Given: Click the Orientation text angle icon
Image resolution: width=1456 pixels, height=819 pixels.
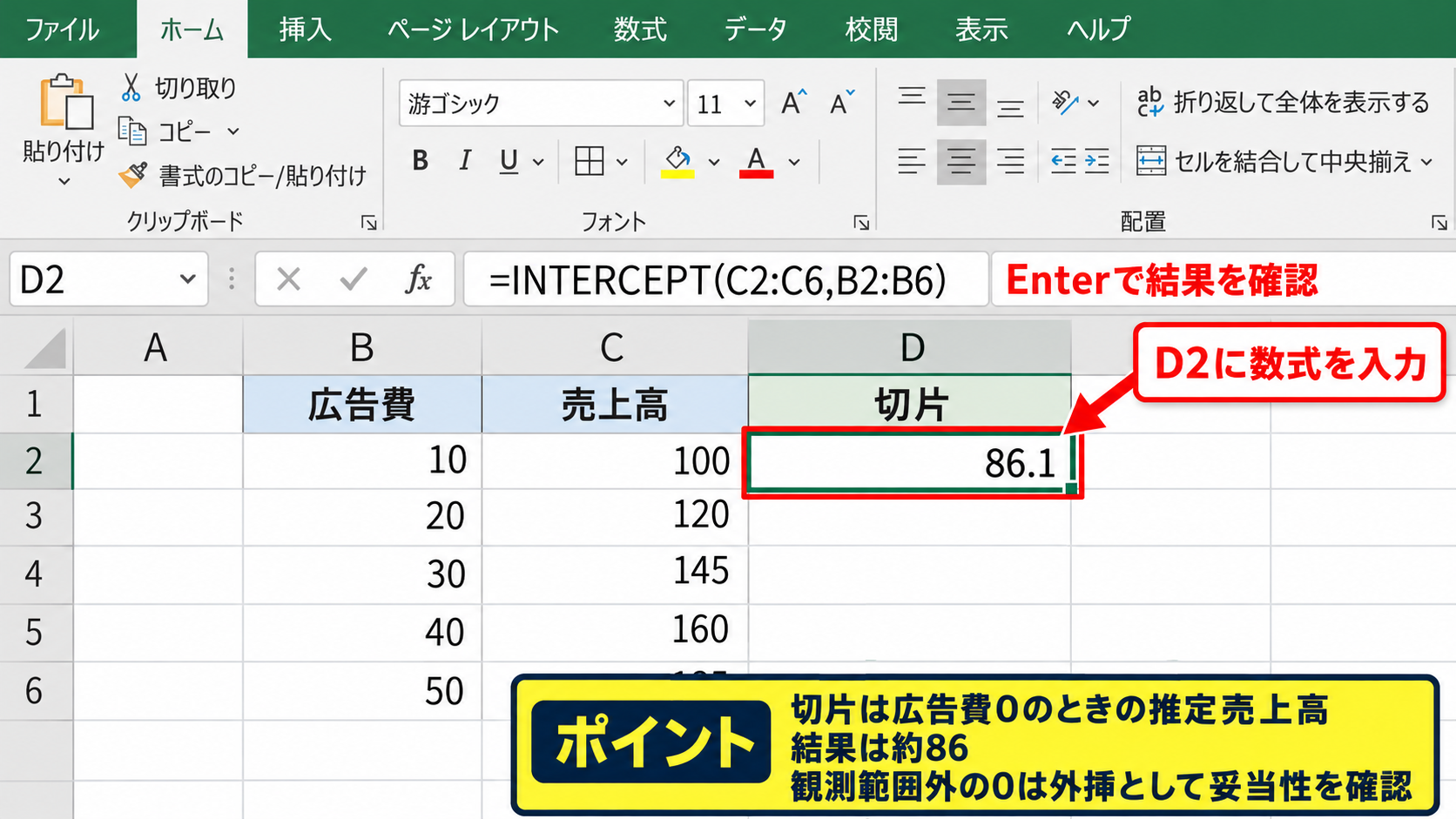Looking at the screenshot, I should pos(1065,103).
